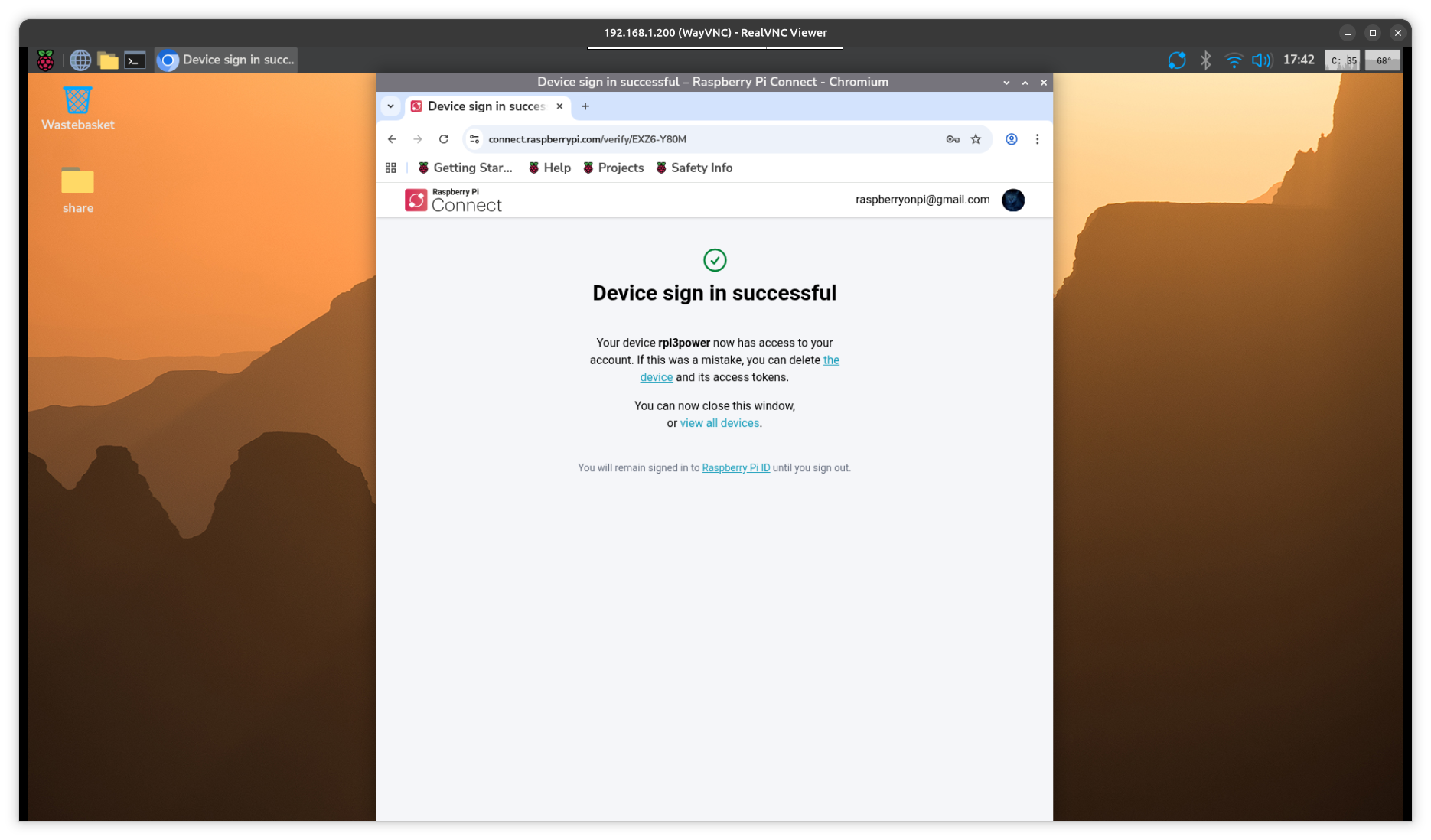1431x840 pixels.
Task: Click the Chromium profile icon
Action: click(x=1011, y=139)
